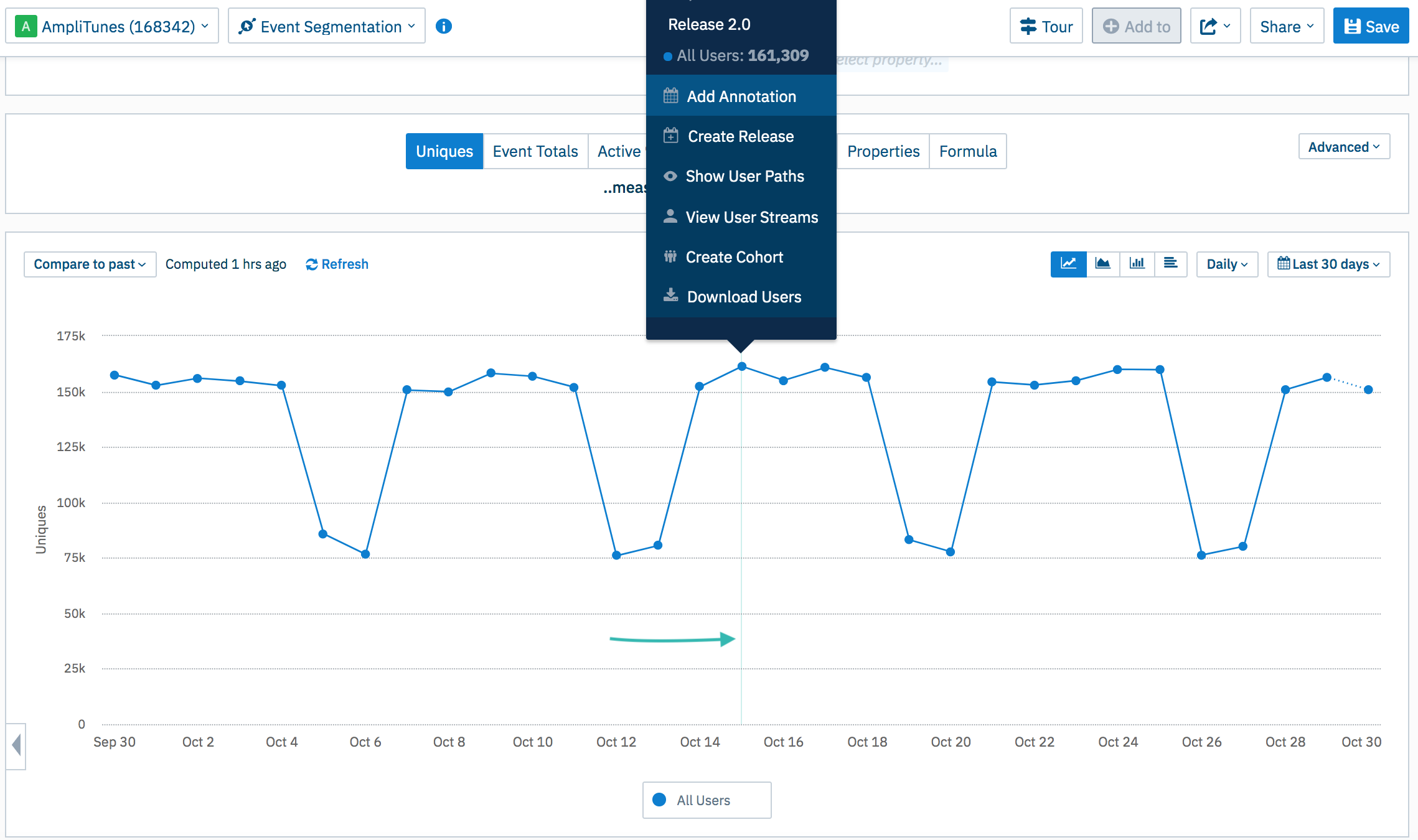Viewport: 1418px width, 840px height.
Task: Switch to stacked area chart icon
Action: click(x=1102, y=264)
